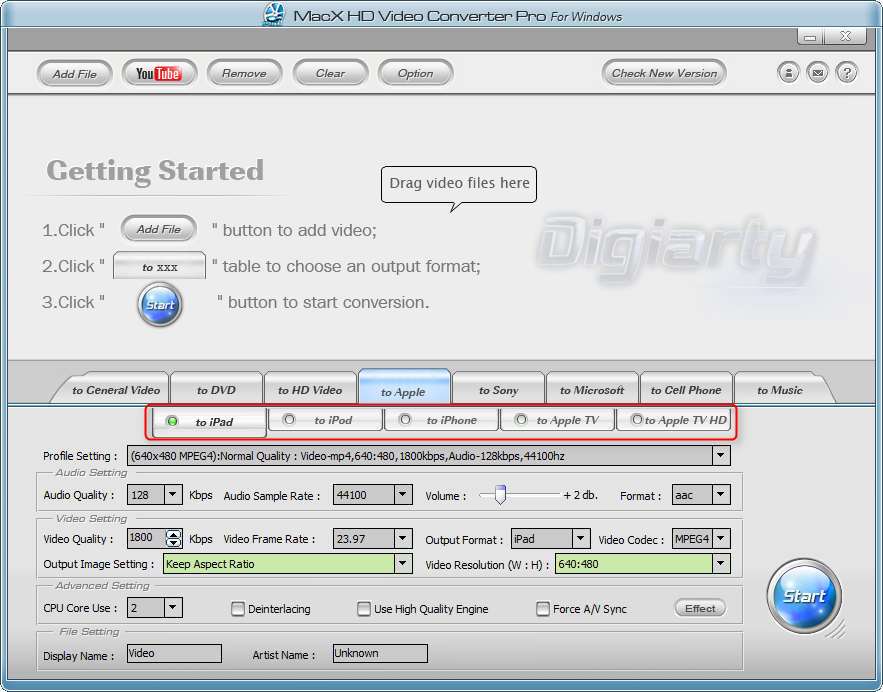Select the to iPad radio option
This screenshot has width=883, height=692.
[172, 421]
